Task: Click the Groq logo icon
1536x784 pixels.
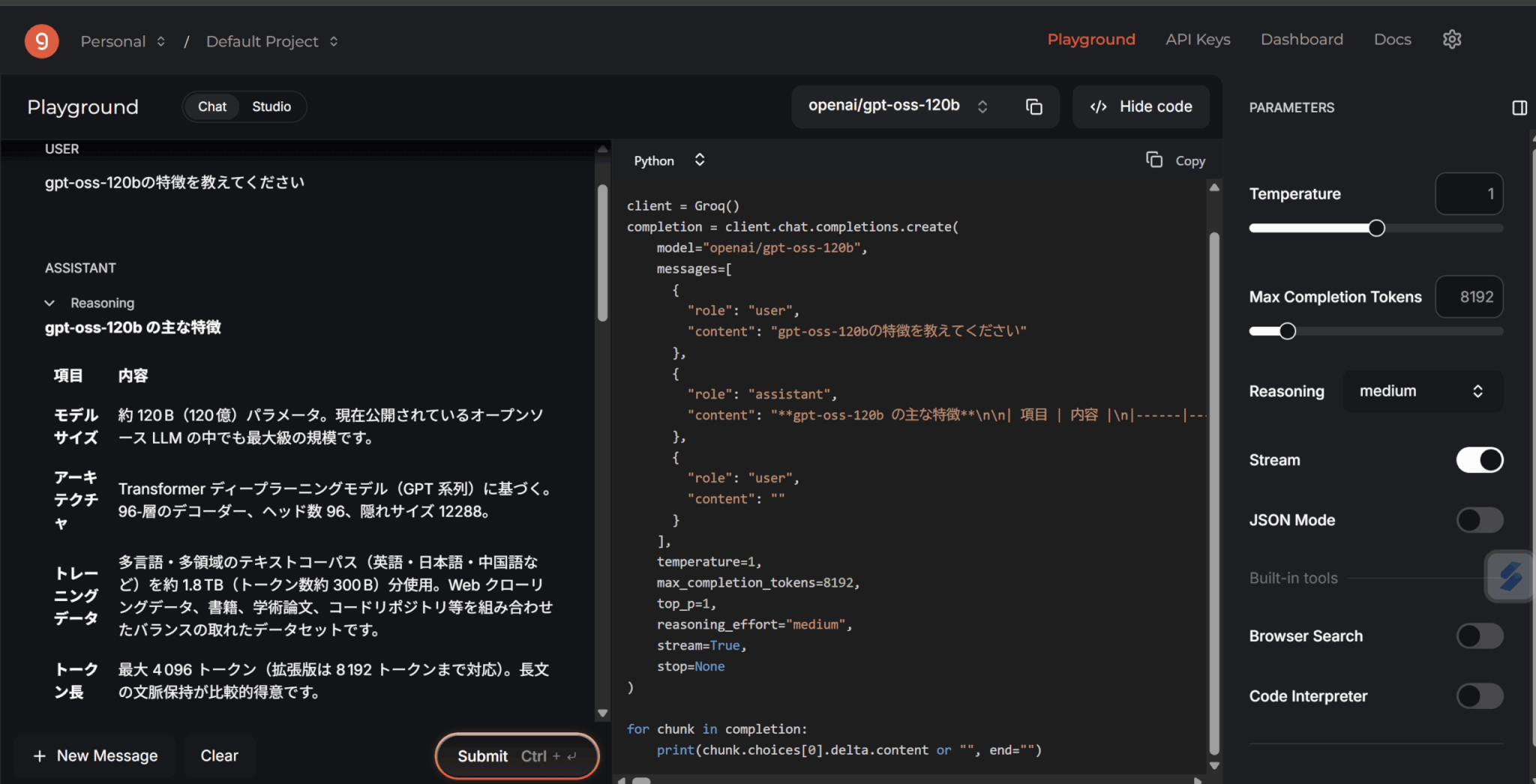Action: tap(42, 40)
